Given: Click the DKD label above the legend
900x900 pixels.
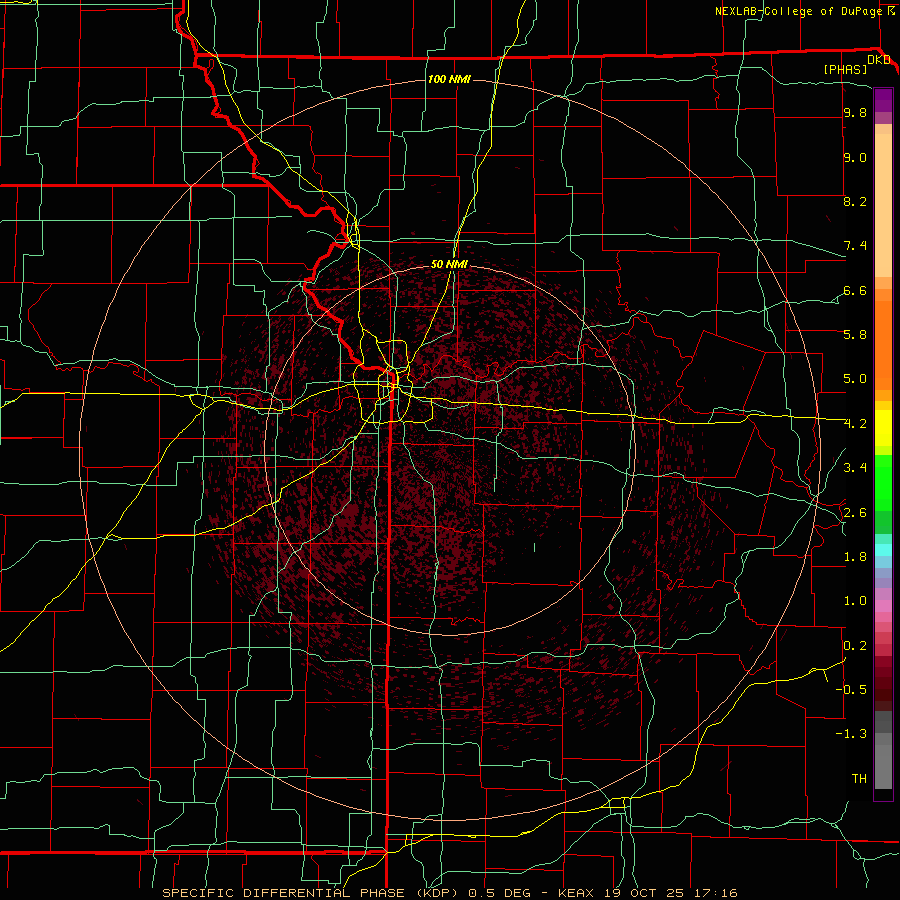Looking at the screenshot, I should (x=878, y=60).
